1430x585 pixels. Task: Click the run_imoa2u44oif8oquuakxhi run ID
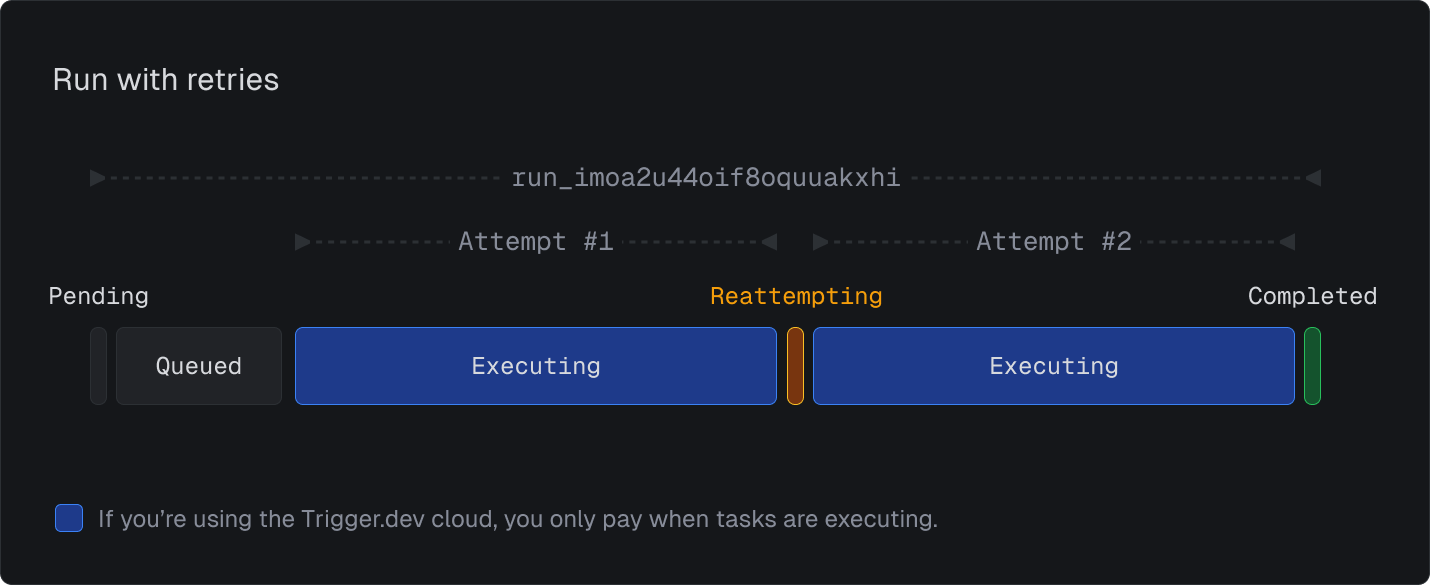(x=706, y=178)
